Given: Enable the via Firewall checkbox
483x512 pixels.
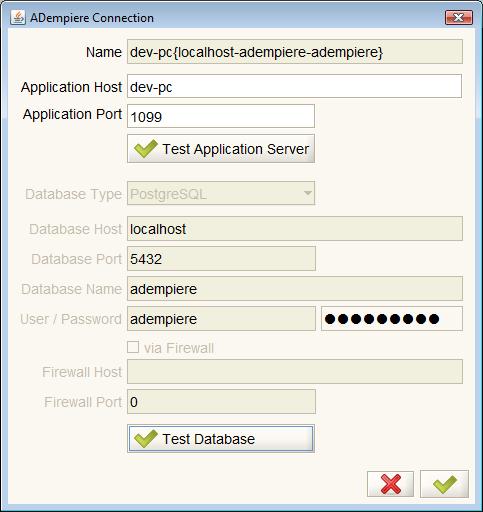Looking at the screenshot, I should pos(133,347).
